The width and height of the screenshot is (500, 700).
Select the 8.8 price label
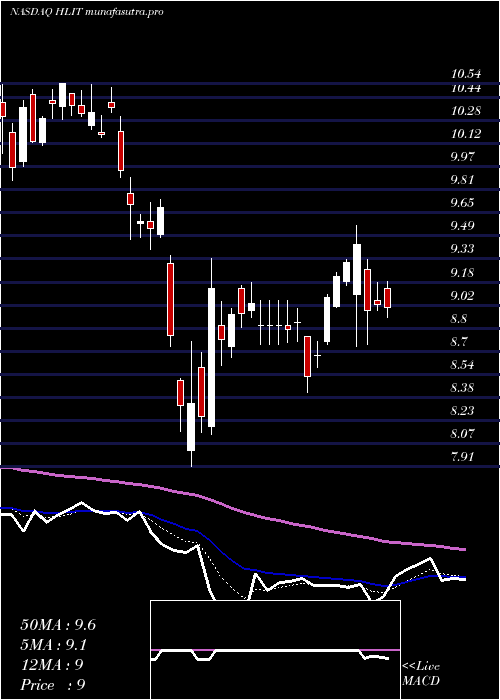[x=459, y=319]
